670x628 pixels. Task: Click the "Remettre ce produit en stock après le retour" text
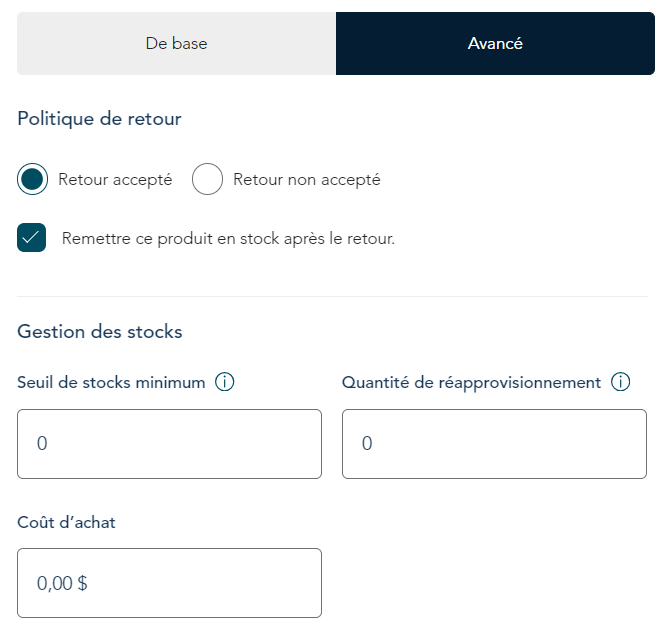point(228,238)
